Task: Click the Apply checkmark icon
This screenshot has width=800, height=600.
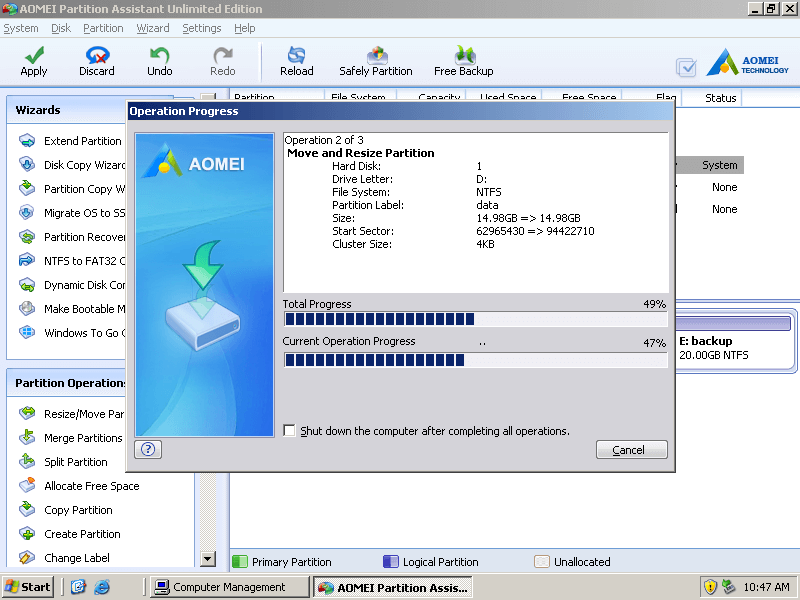Action: pyautogui.click(x=34, y=54)
